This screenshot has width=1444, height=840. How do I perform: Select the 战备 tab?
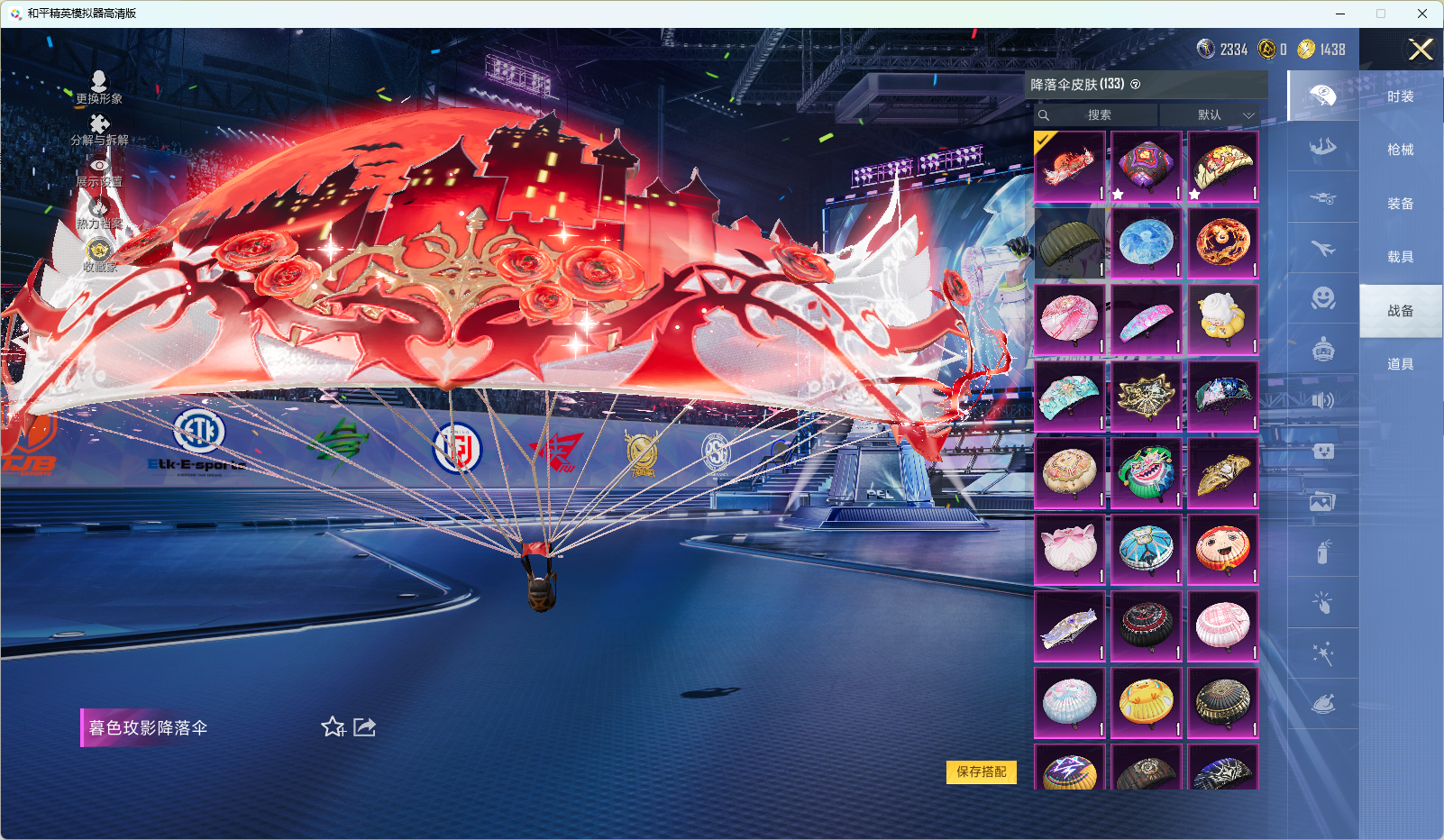point(1401,311)
